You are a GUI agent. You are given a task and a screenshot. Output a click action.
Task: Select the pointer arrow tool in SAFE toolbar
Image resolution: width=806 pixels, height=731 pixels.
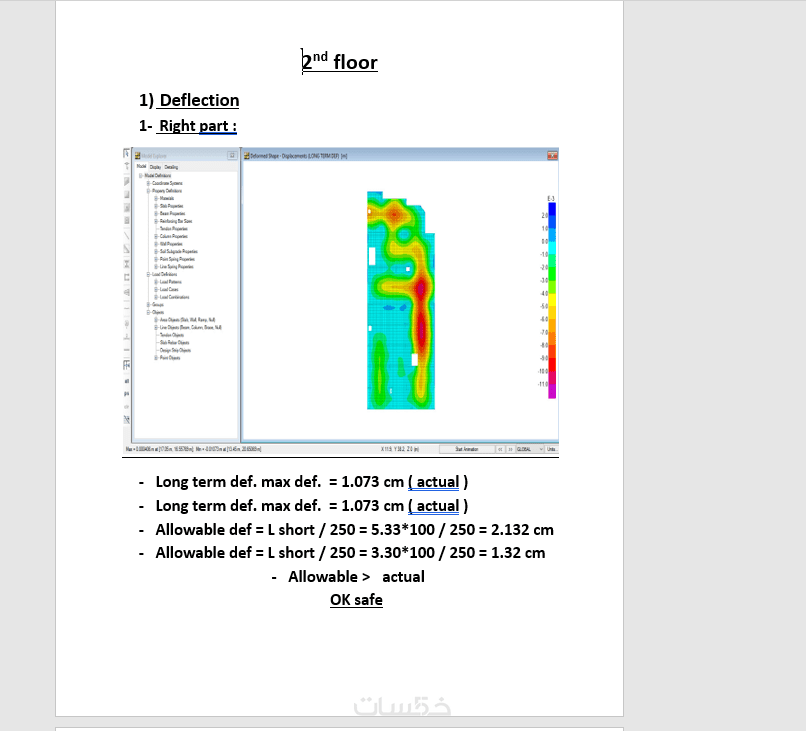coord(126,154)
